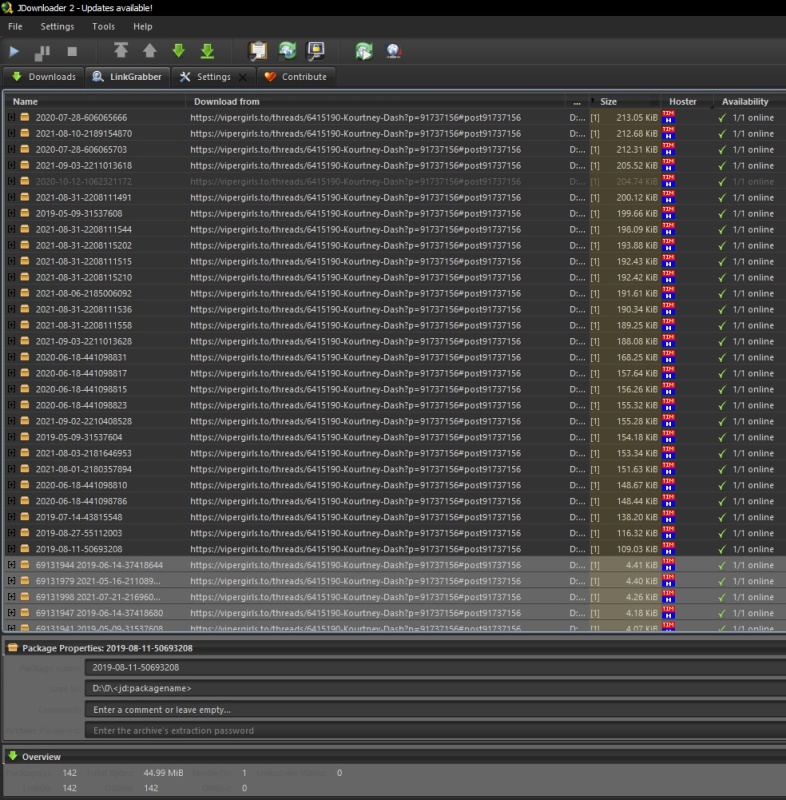Stop all downloads with the stop icon
This screenshot has width=786, height=800.
pos(72,51)
